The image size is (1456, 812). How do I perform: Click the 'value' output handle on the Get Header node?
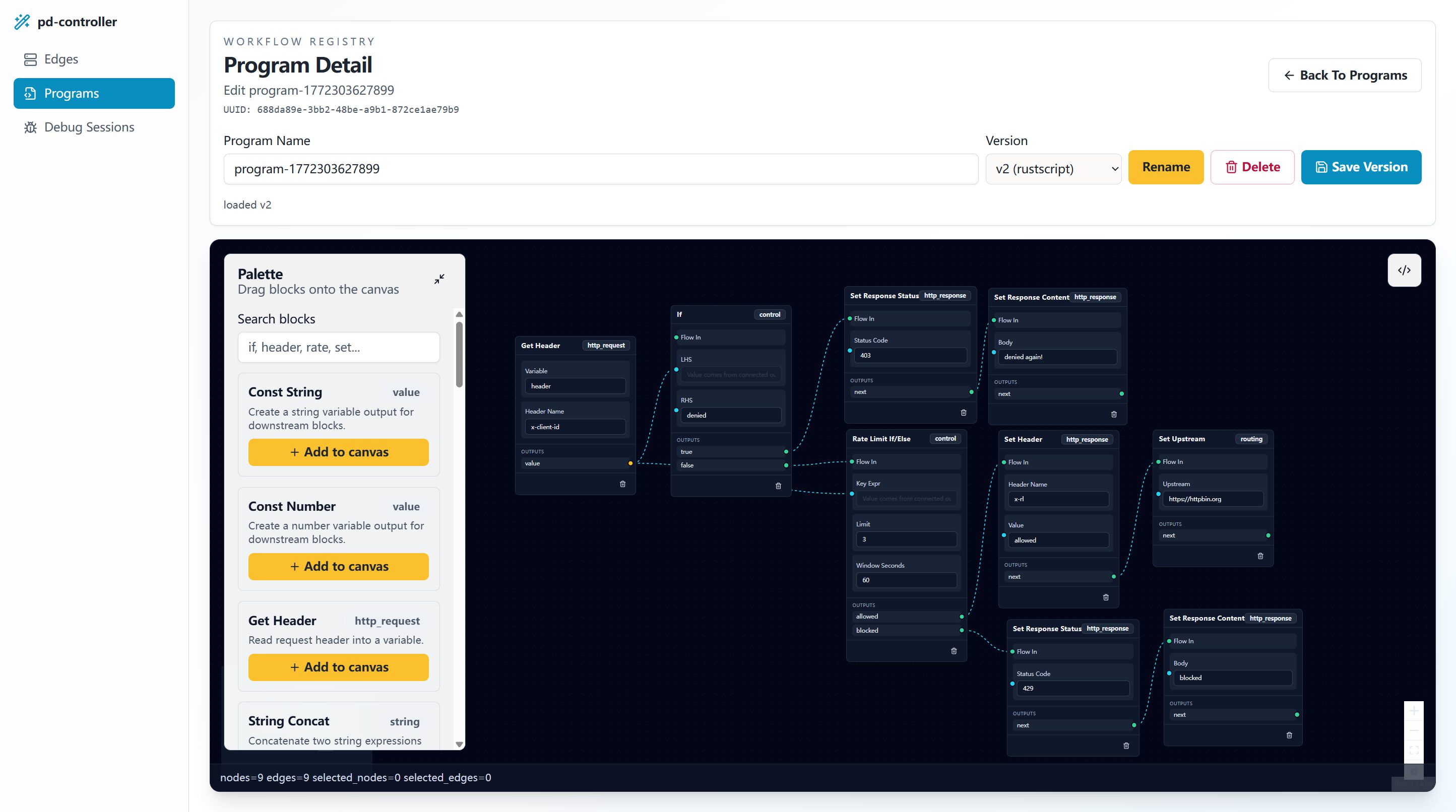click(x=631, y=463)
